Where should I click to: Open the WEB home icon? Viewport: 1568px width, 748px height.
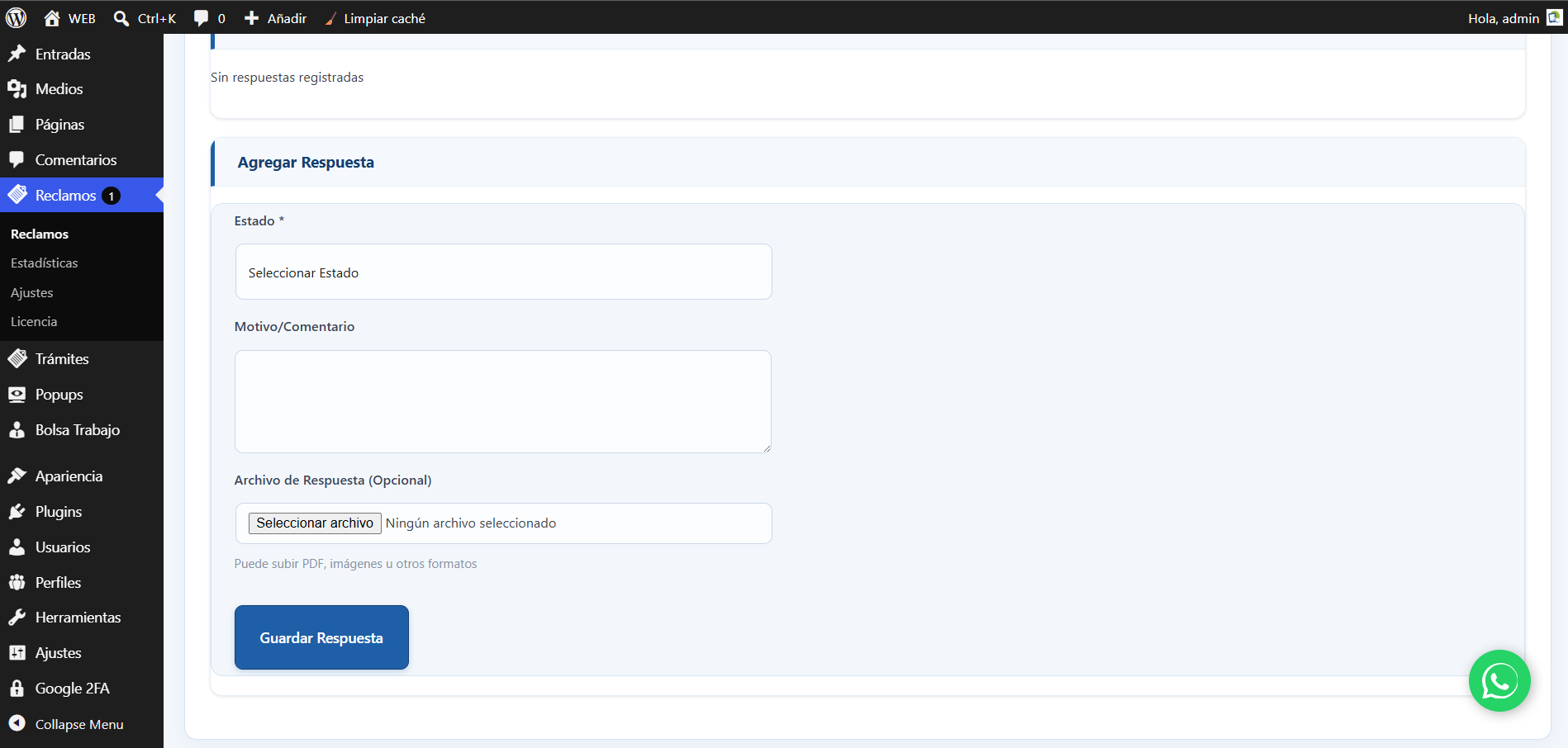click(52, 18)
